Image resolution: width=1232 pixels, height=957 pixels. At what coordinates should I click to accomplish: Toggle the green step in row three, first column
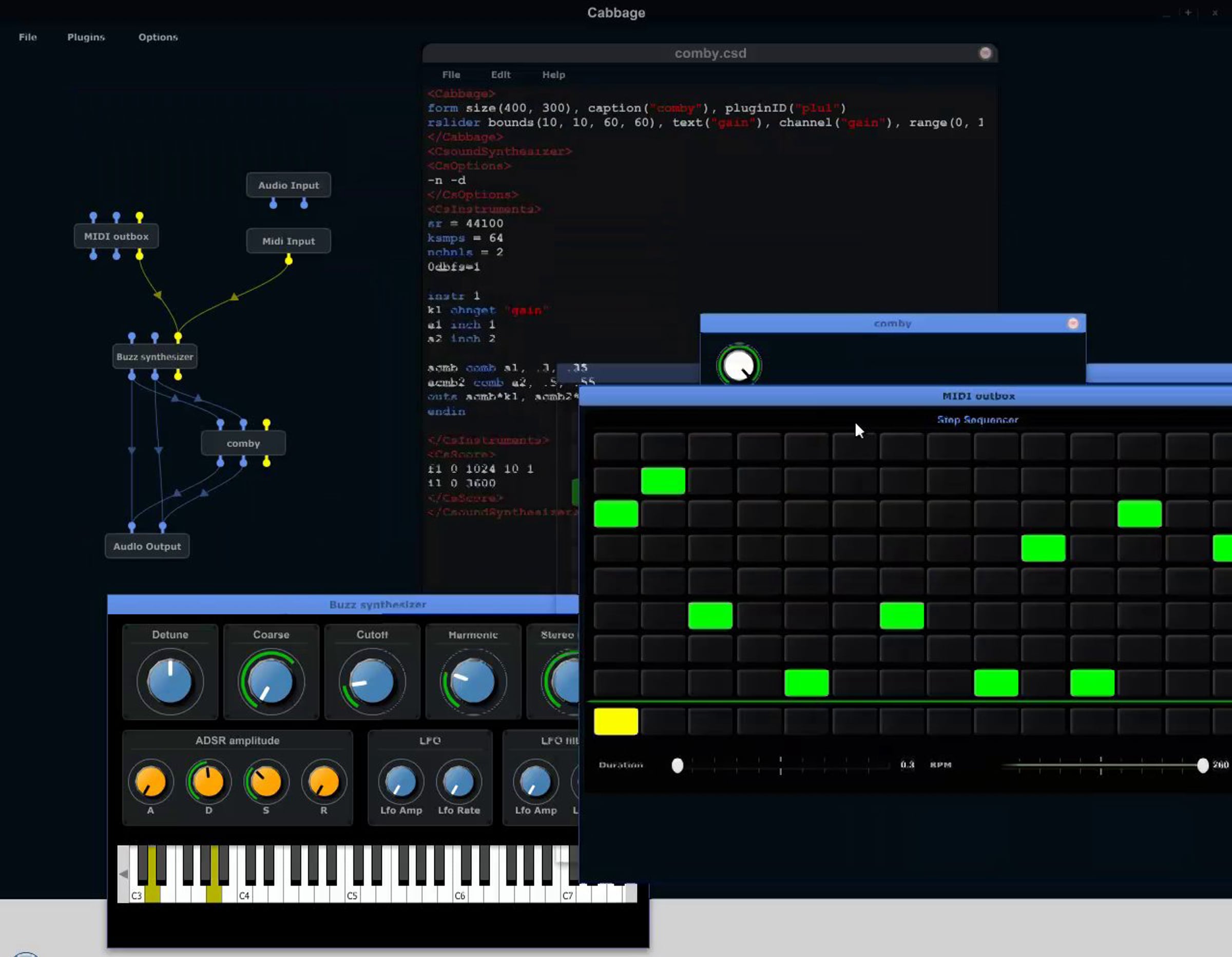tap(616, 514)
